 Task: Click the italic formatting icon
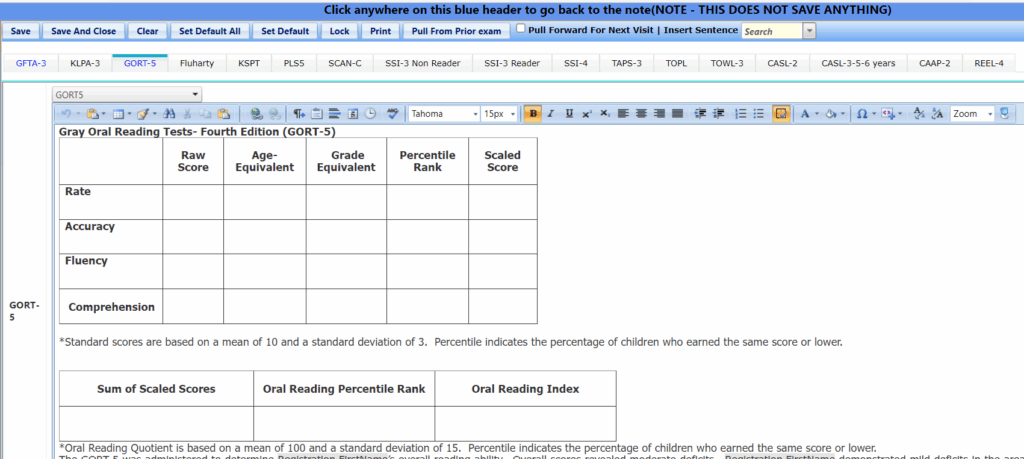click(551, 114)
